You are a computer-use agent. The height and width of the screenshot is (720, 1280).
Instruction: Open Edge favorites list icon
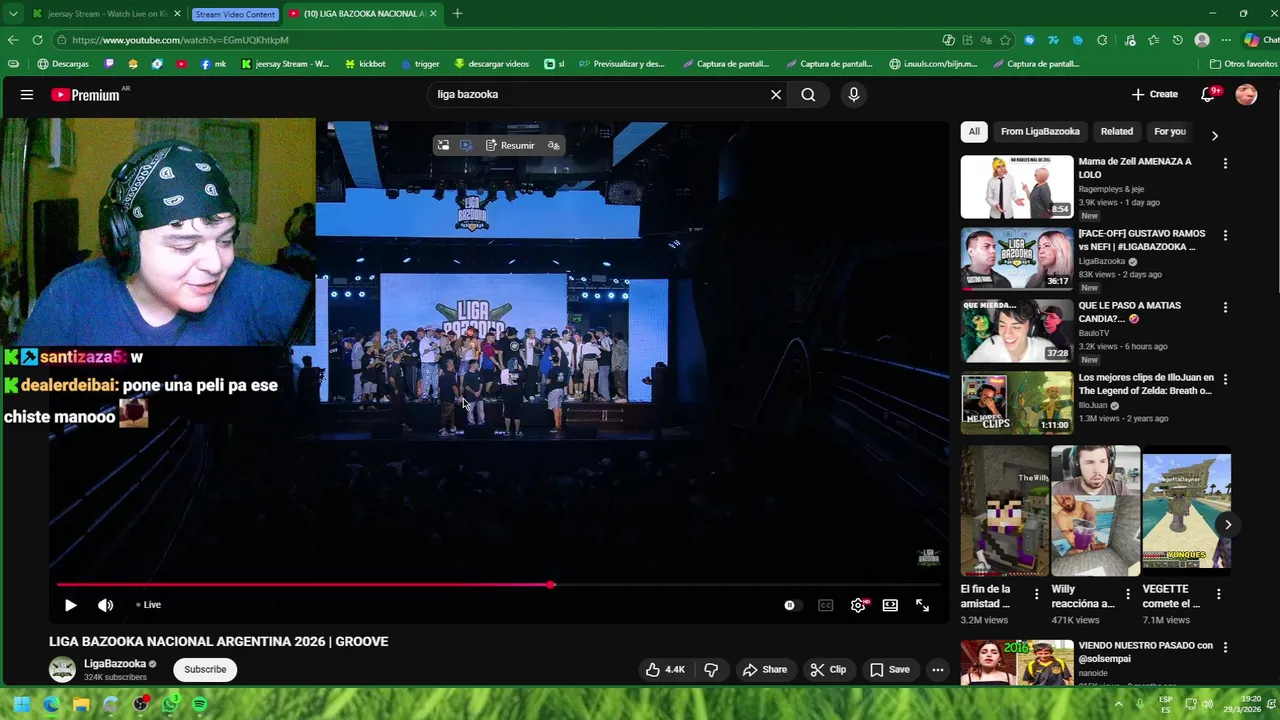pos(1153,40)
